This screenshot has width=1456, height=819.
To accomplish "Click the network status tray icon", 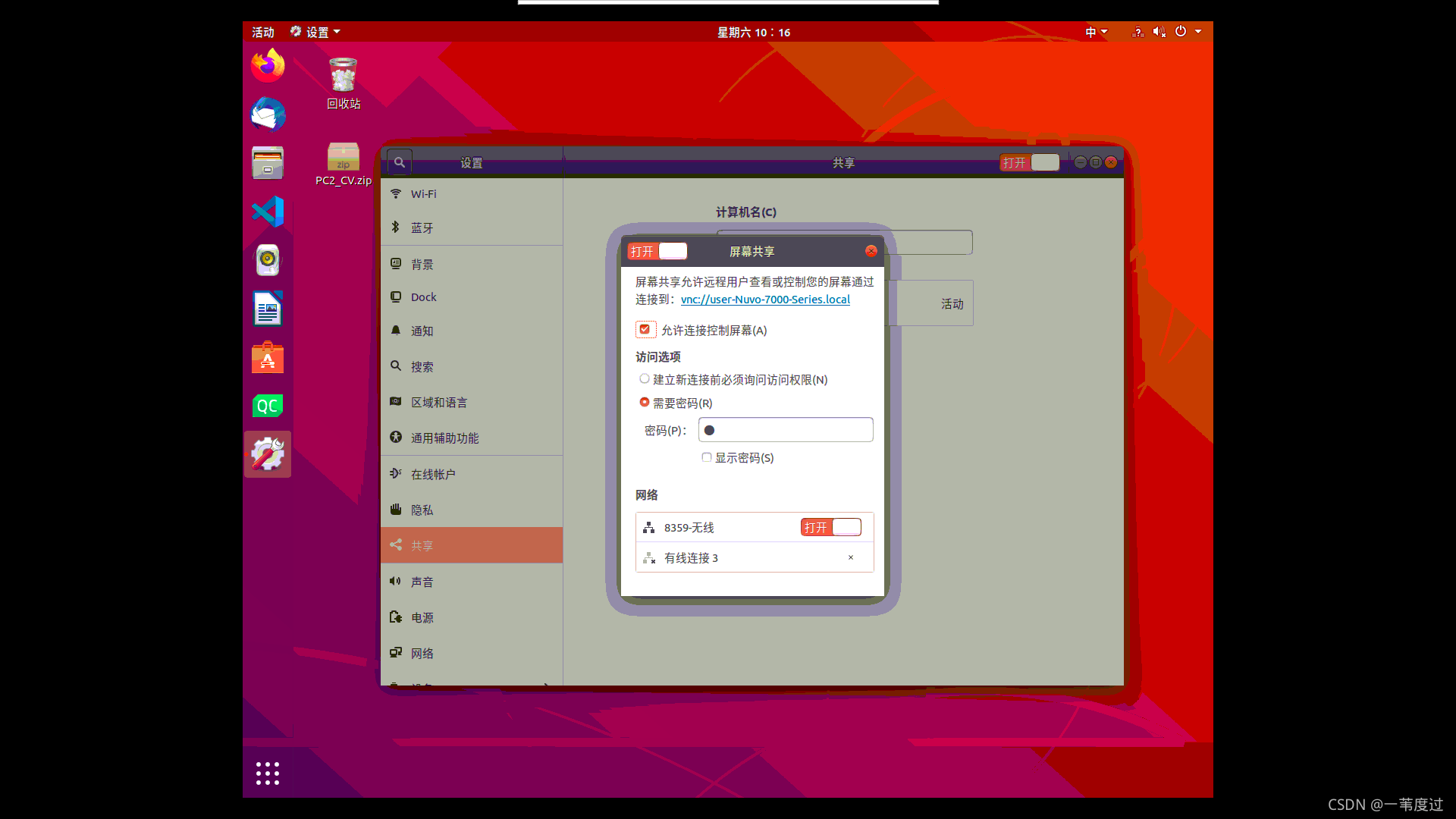I will coord(1137,32).
